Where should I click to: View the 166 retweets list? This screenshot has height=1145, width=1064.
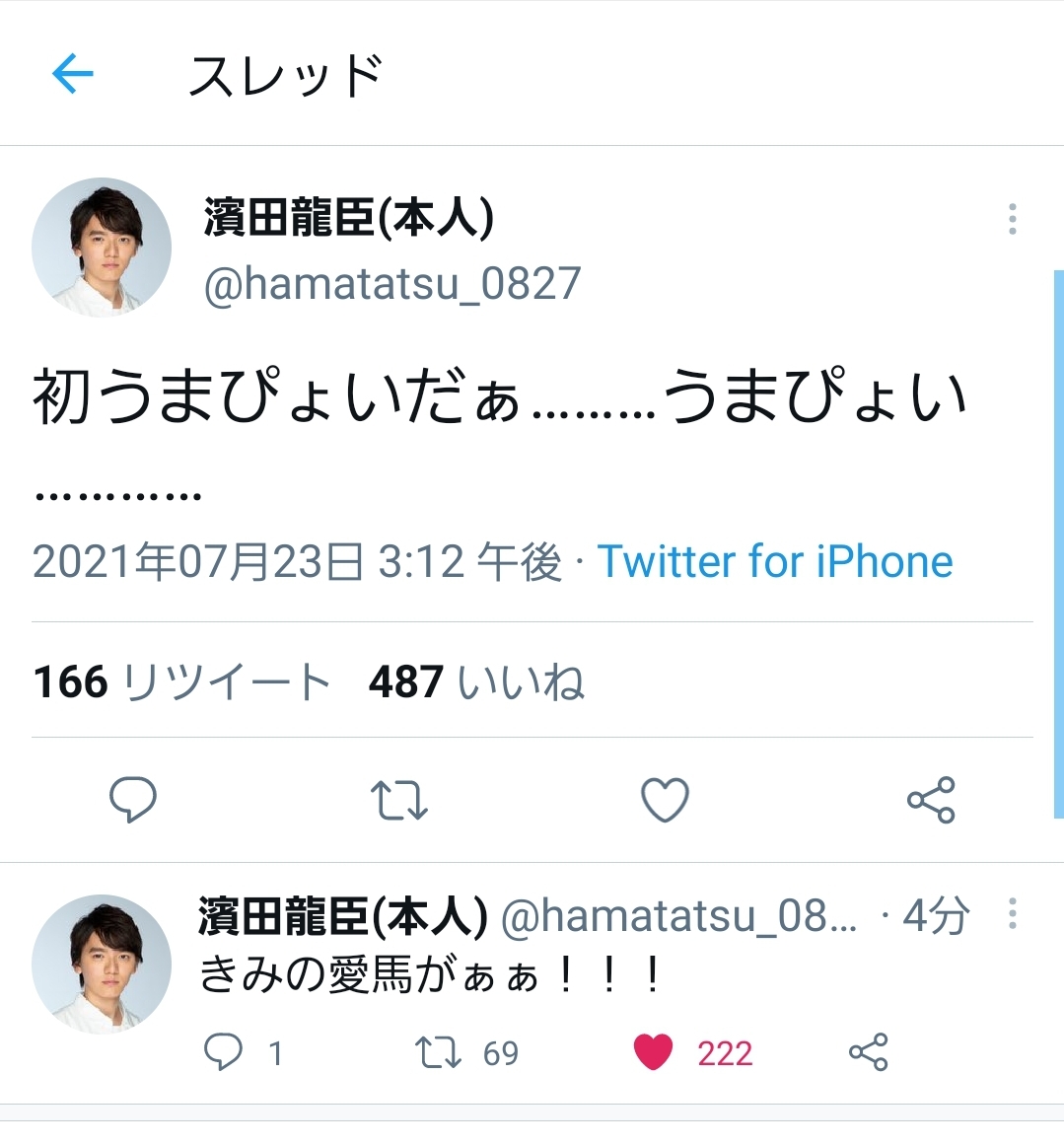click(181, 681)
